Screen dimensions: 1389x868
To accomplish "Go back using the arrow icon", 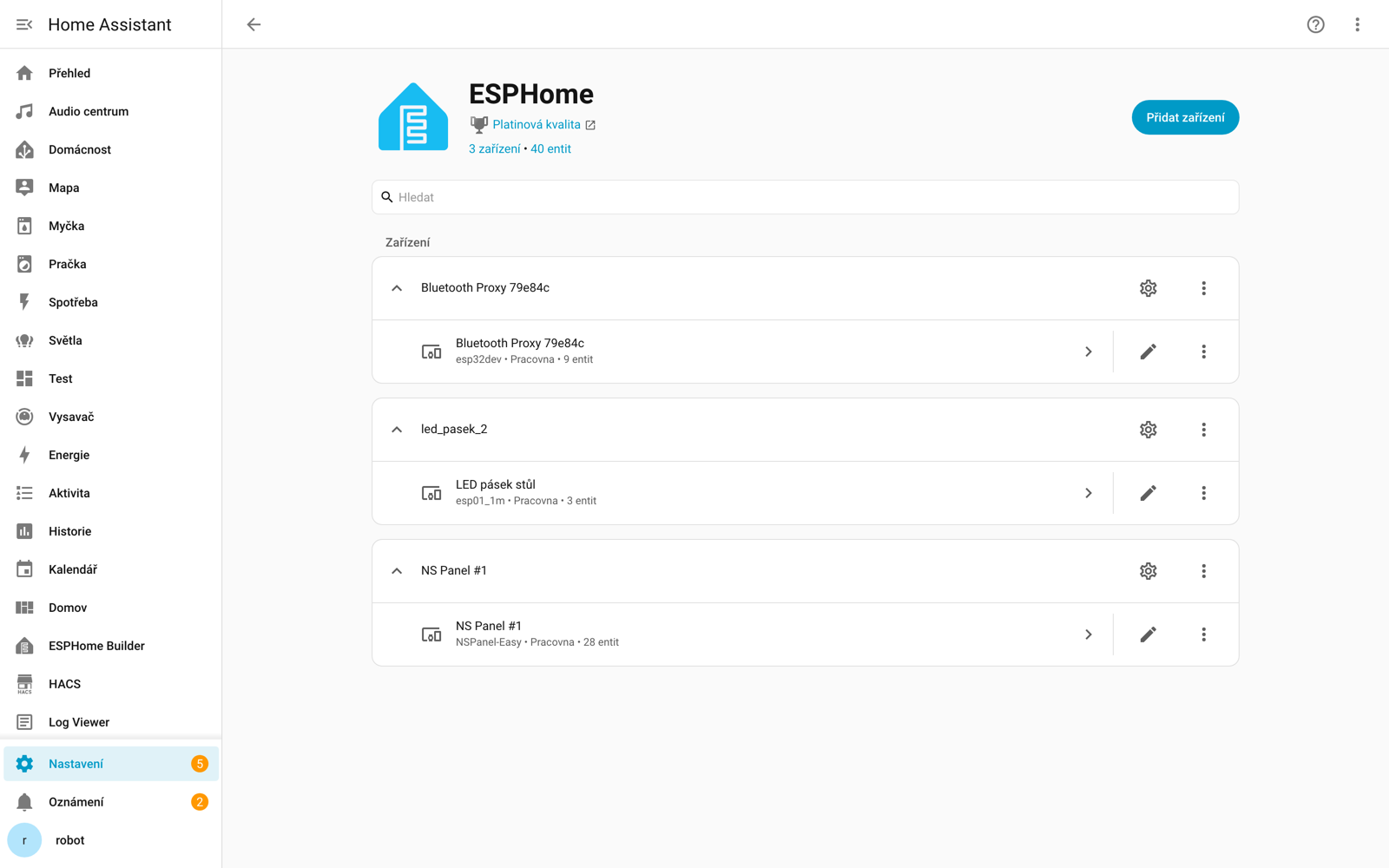I will 253,24.
